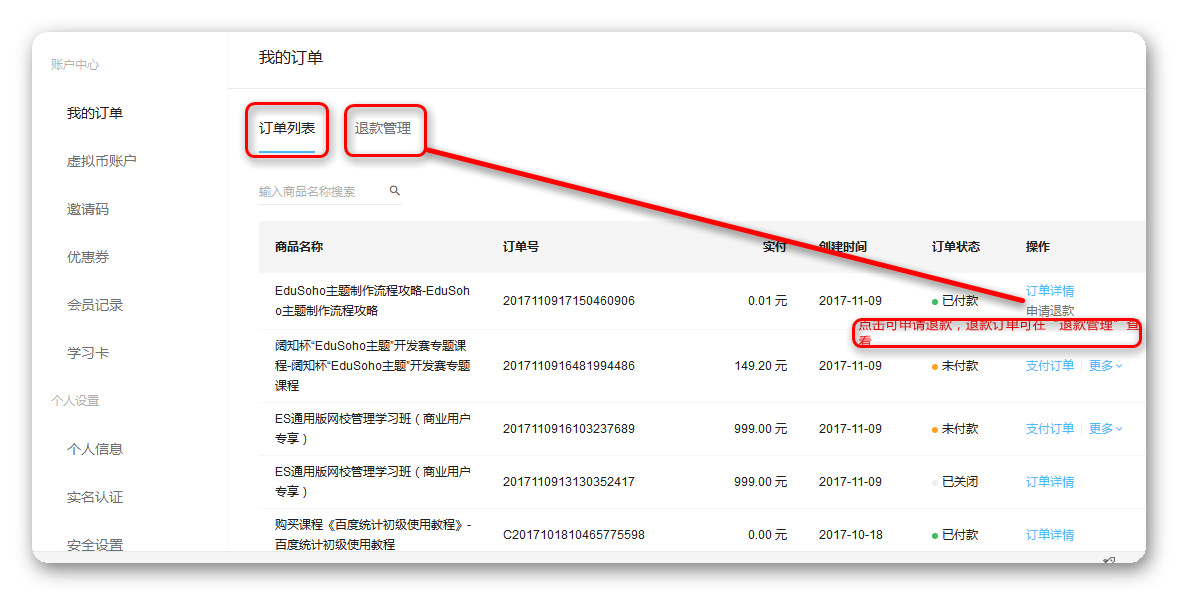Open the 退款管理 tab

point(383,129)
